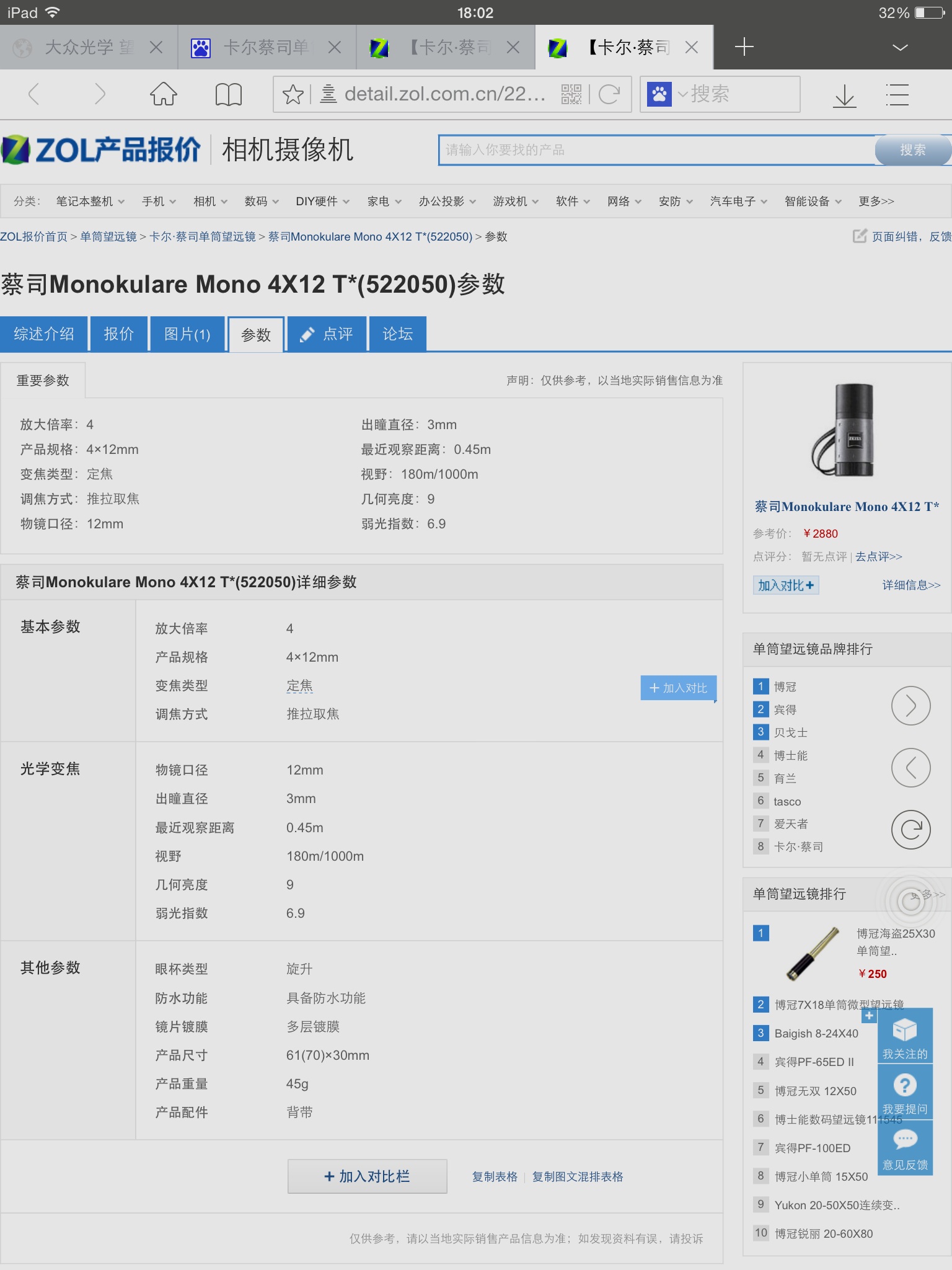Open the 图片(1) tab
Viewport: 952px width, 1270px height.
pyautogui.click(x=187, y=334)
